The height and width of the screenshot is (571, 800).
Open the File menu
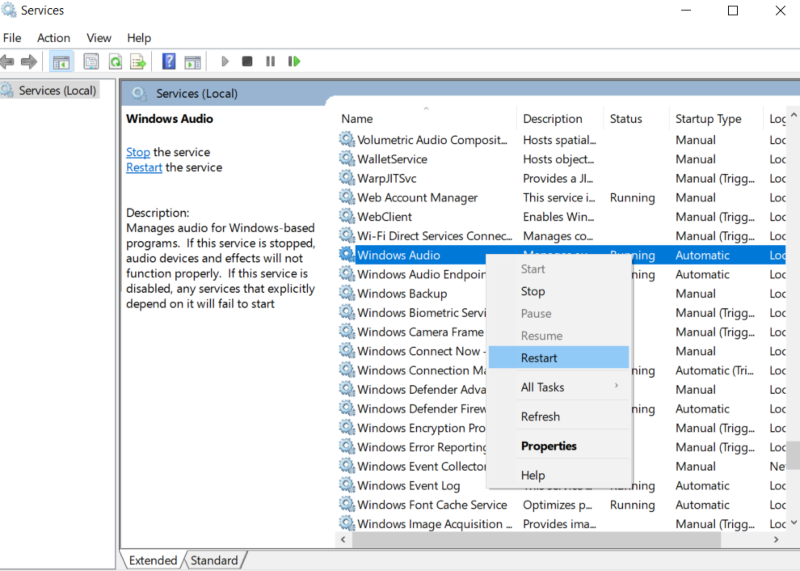12,38
